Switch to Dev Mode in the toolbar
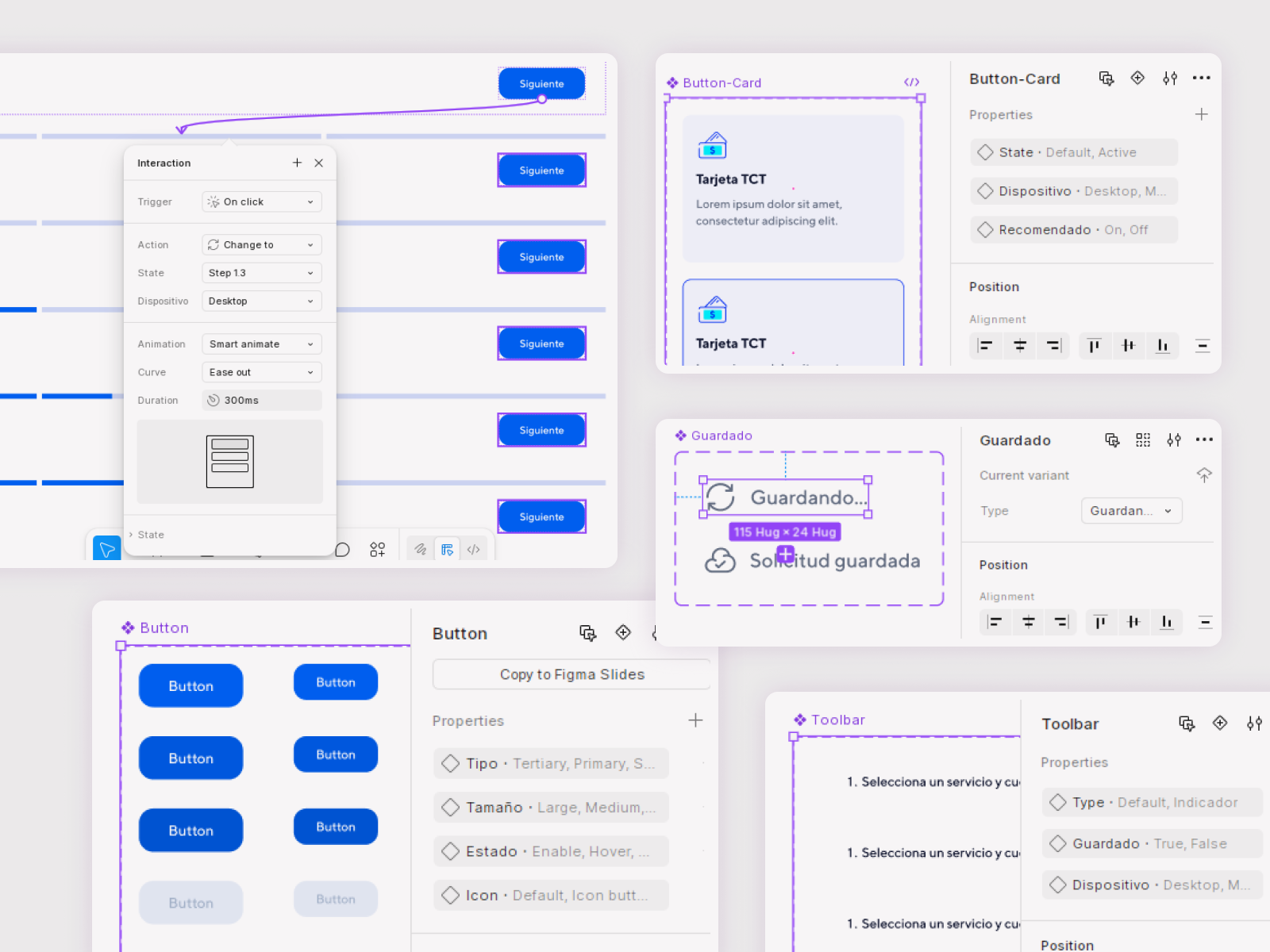 point(474,549)
